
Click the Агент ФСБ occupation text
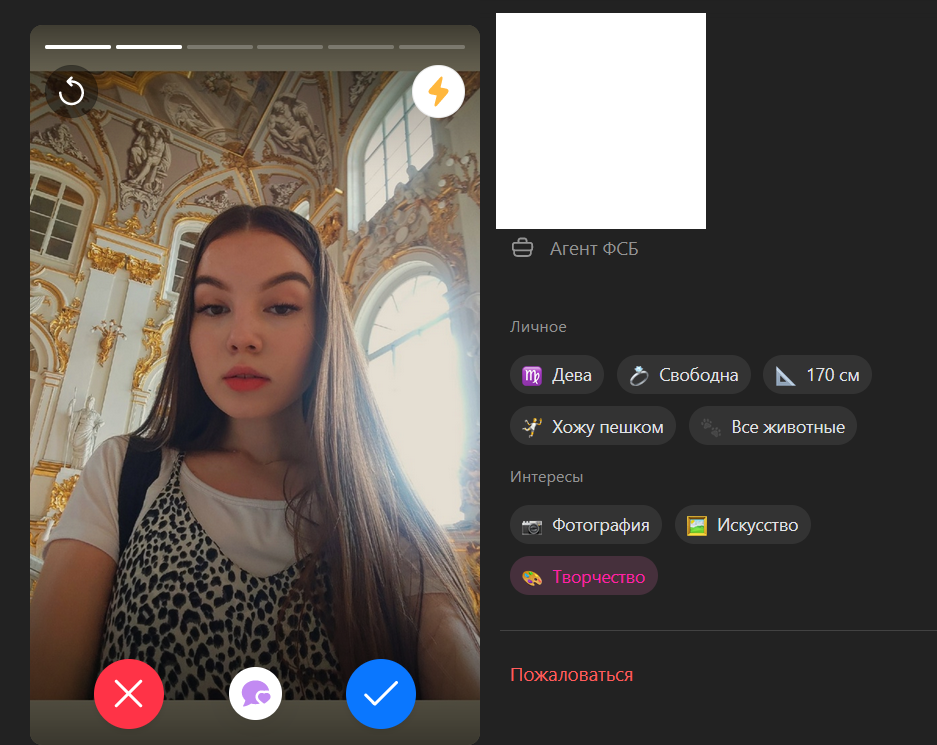click(x=594, y=249)
